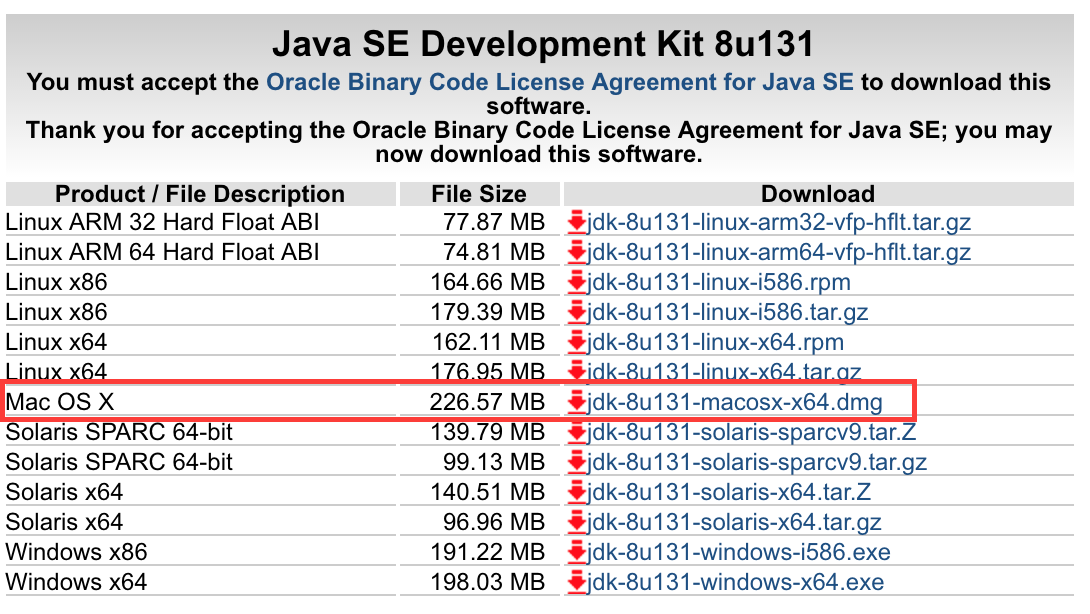The width and height of the screenshot is (1090, 614).
Task: Download jdk-8u131-linux-arm64-vfp-hflt.tar.gz
Action: coord(776,252)
